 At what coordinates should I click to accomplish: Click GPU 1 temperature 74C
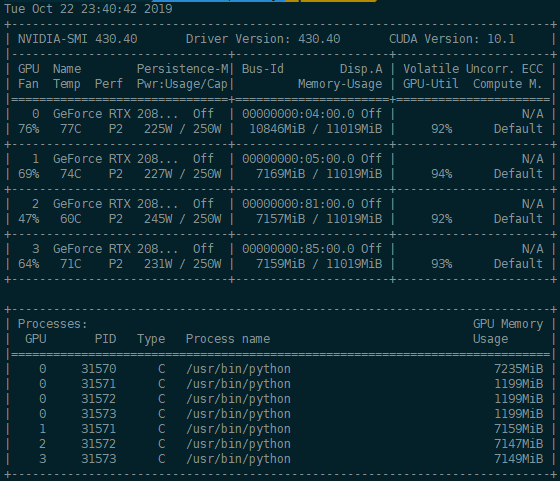pyautogui.click(x=71, y=174)
